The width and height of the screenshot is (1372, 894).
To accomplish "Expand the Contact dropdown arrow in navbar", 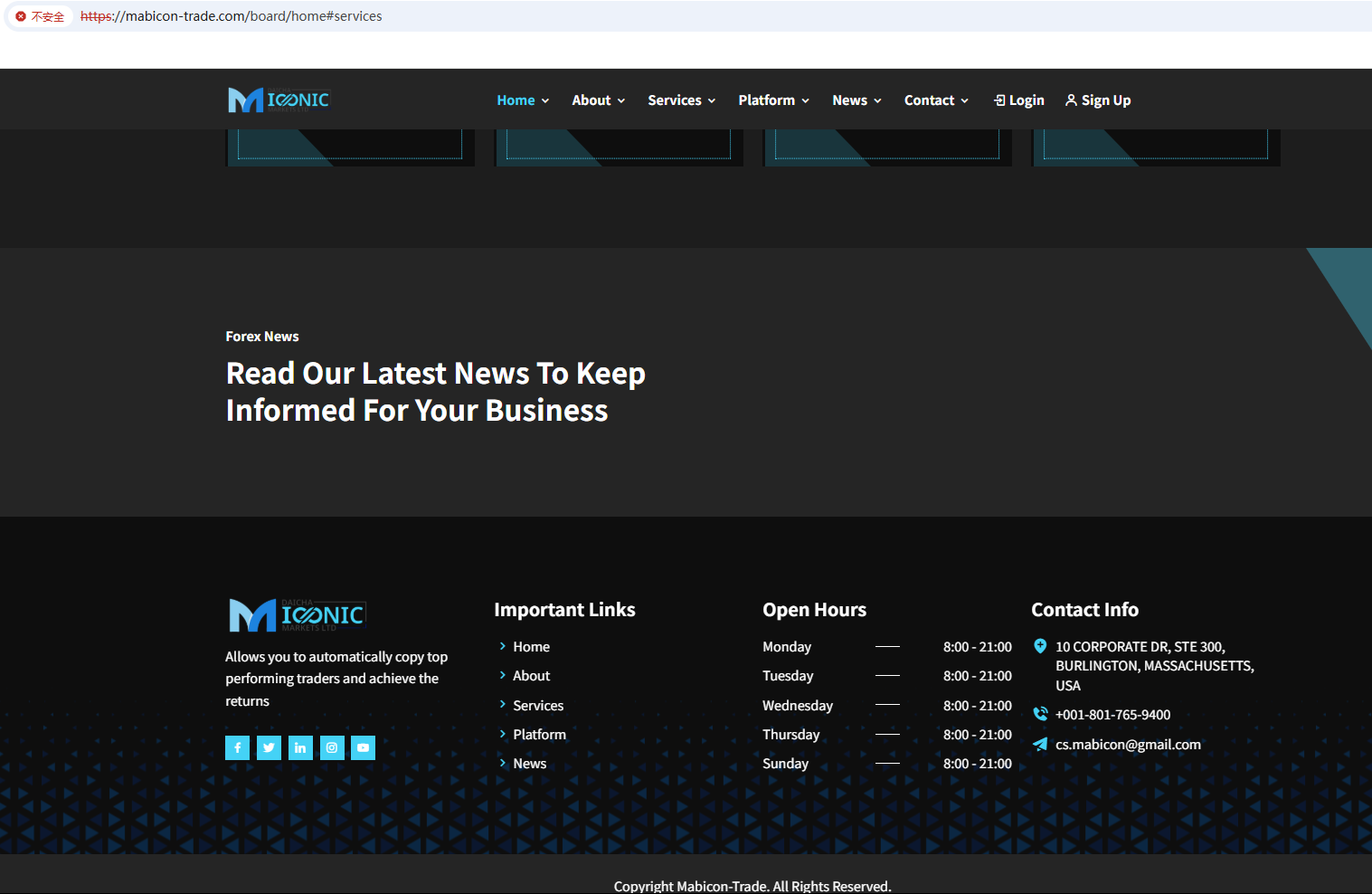I will pos(965,100).
